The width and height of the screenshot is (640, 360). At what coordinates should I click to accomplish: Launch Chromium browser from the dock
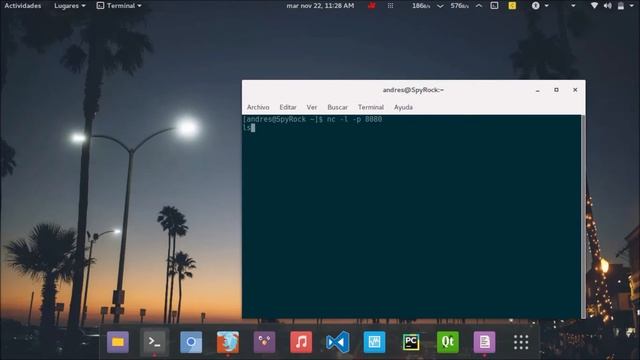click(x=191, y=342)
